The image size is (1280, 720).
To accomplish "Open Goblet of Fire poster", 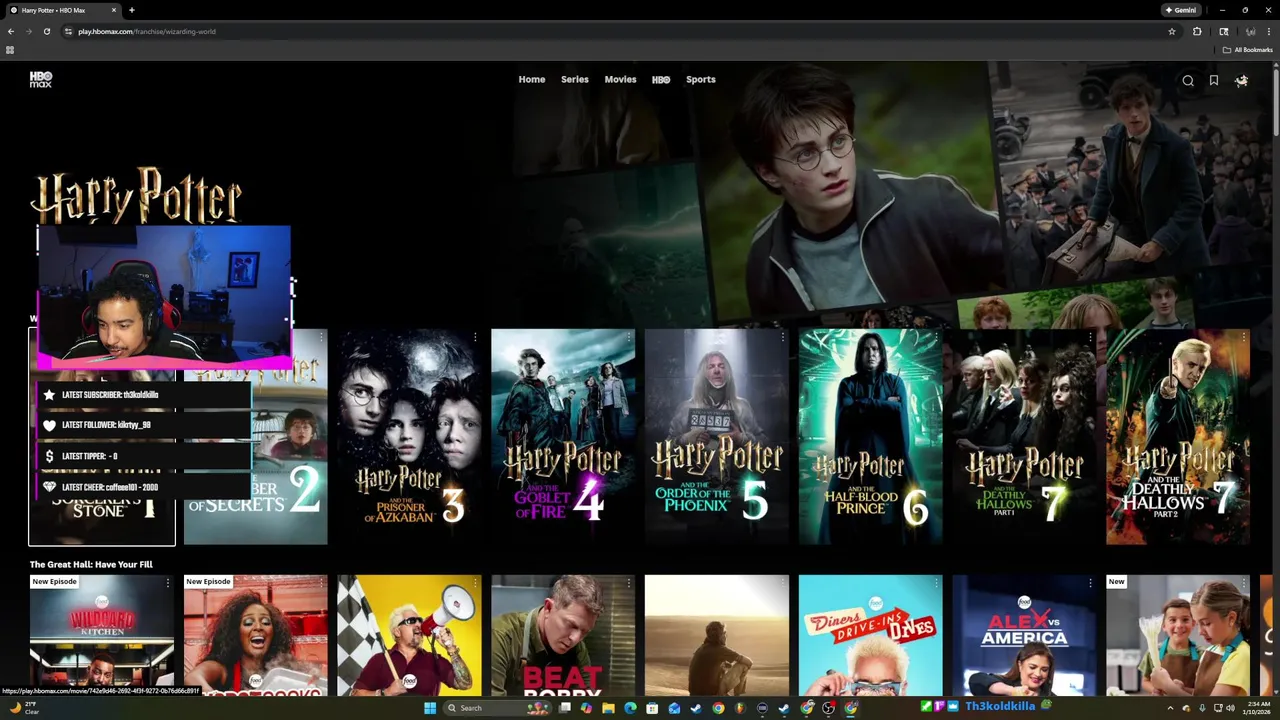I will (563, 437).
